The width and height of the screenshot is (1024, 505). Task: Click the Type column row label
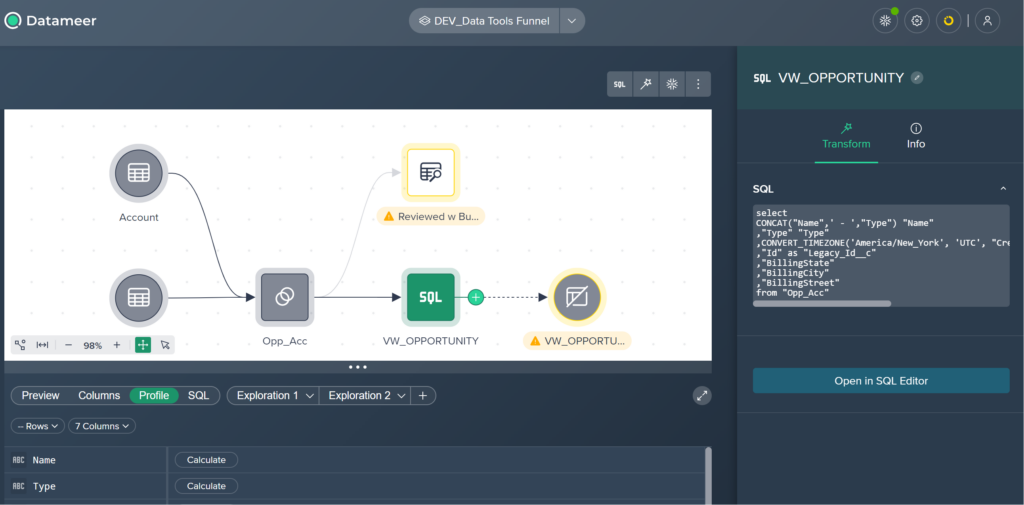tap(44, 486)
